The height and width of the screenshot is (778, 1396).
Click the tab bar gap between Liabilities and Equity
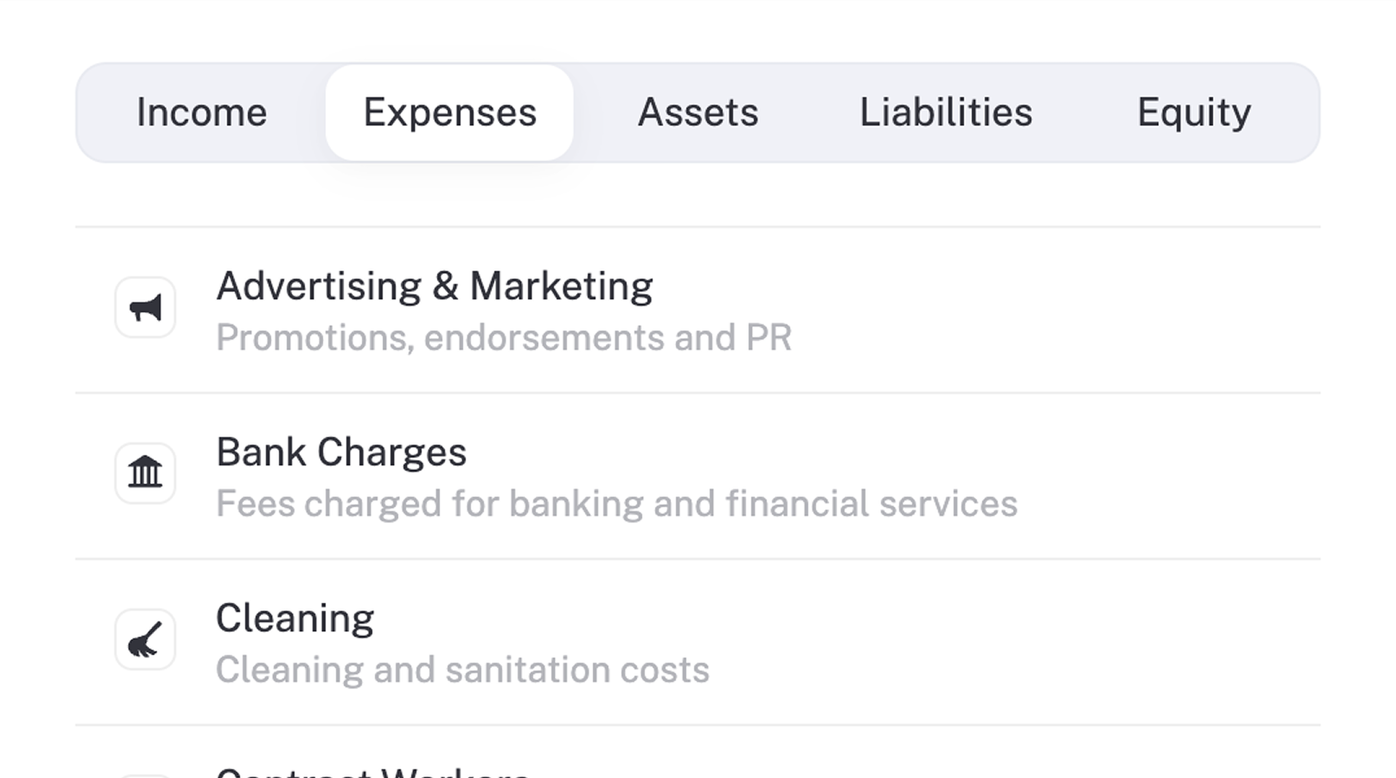point(1085,113)
